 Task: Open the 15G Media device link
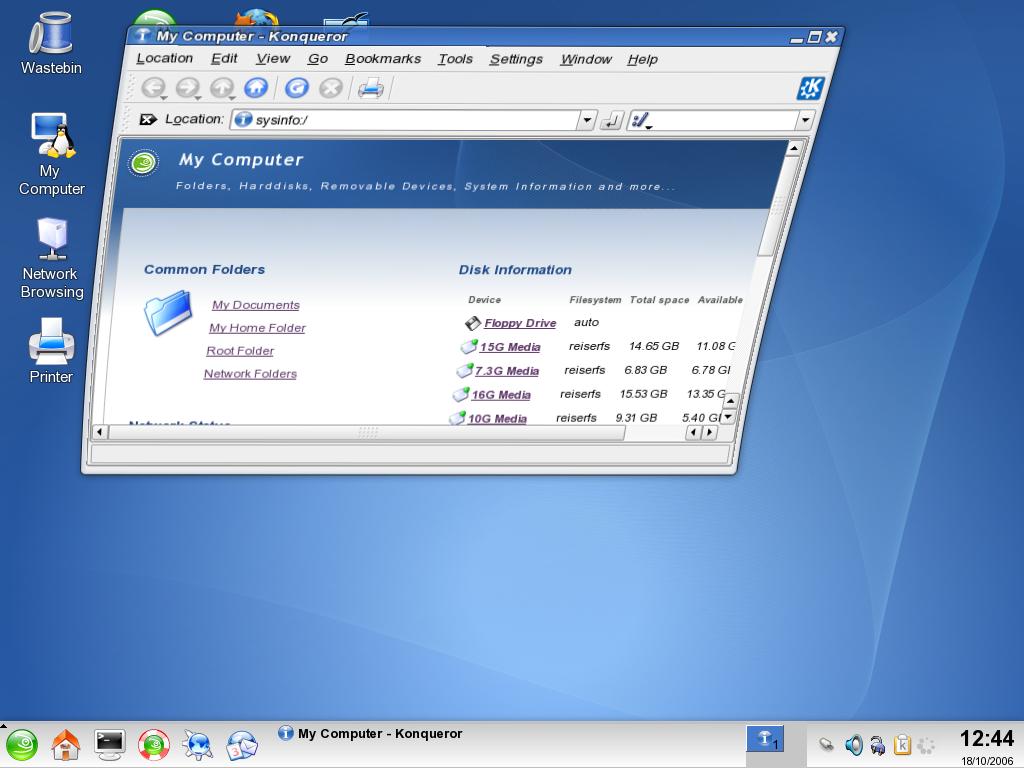coord(510,347)
